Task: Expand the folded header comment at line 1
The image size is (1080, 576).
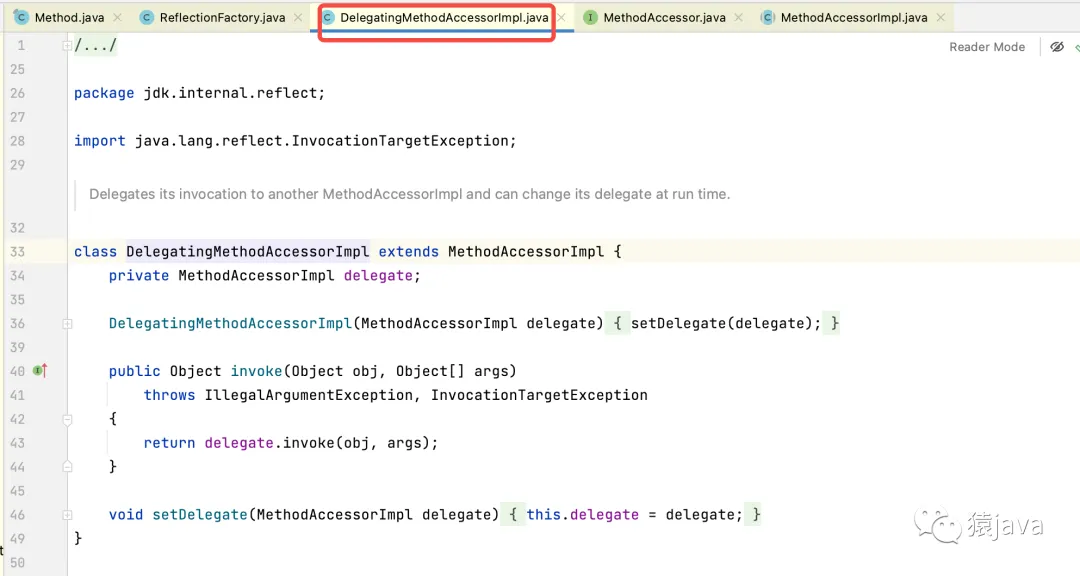Action: (67, 45)
